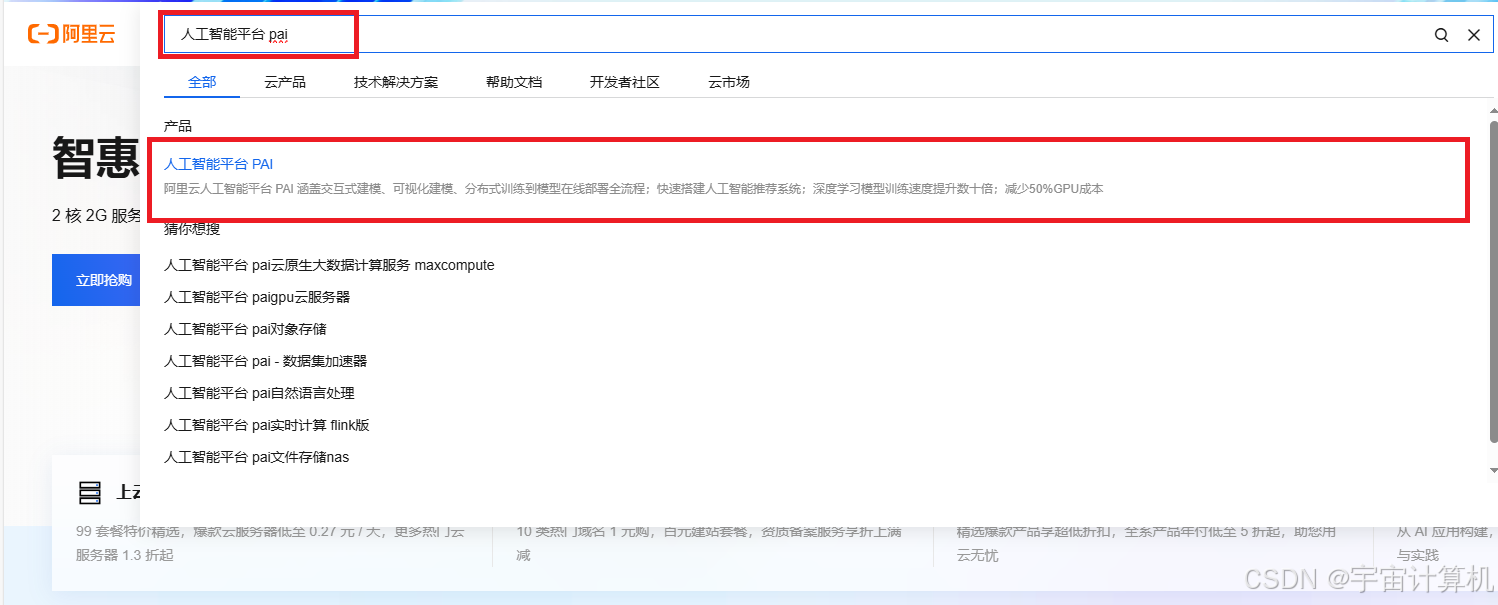Close the search panel with the X icon
This screenshot has width=1498, height=605.
pos(1473,35)
